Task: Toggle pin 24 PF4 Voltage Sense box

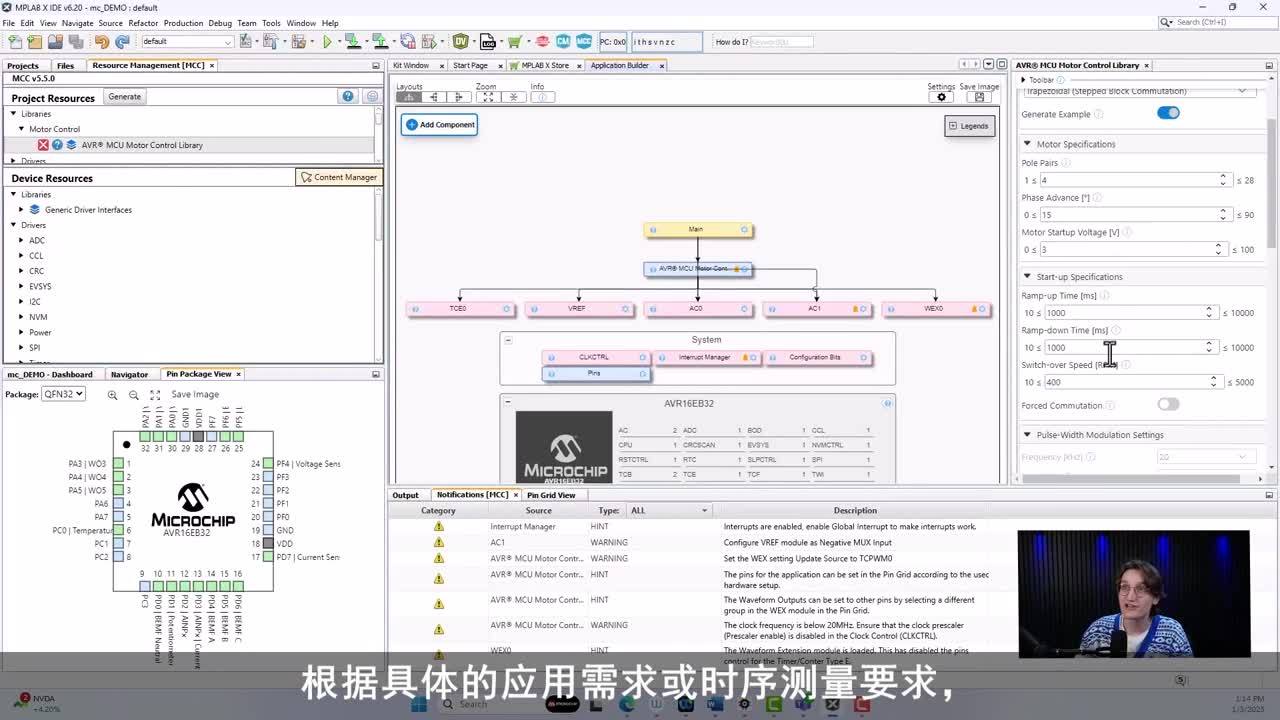Action: [268, 464]
